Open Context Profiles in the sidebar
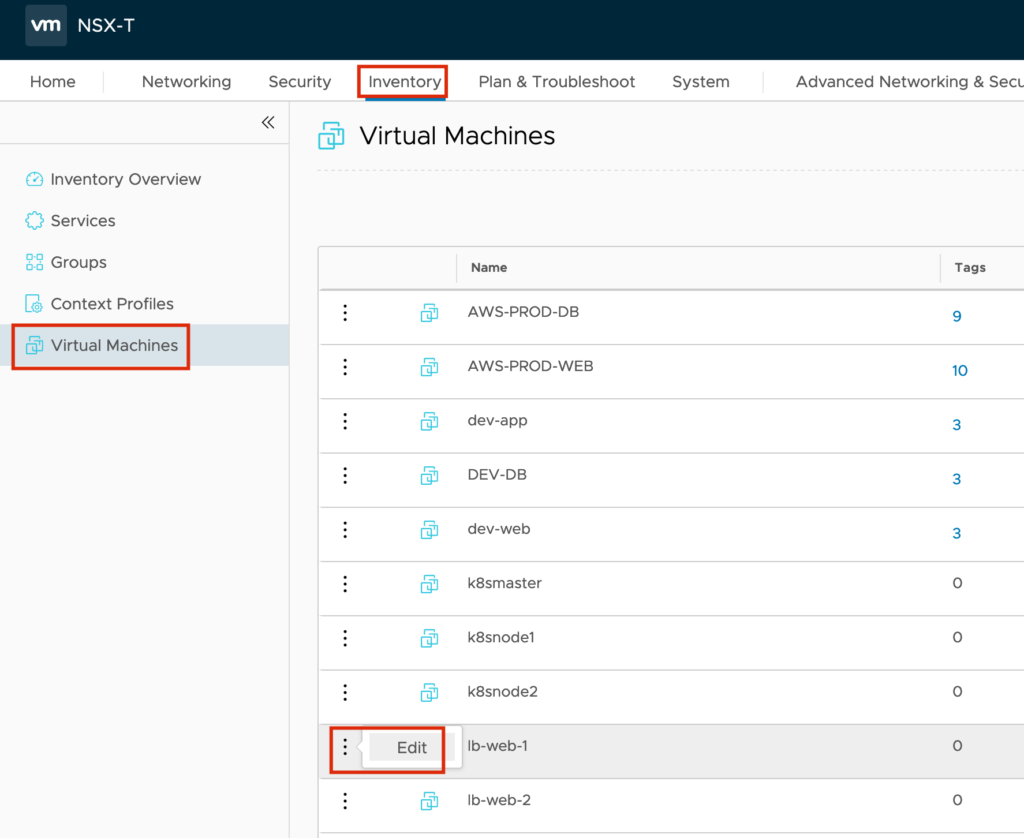 111,304
